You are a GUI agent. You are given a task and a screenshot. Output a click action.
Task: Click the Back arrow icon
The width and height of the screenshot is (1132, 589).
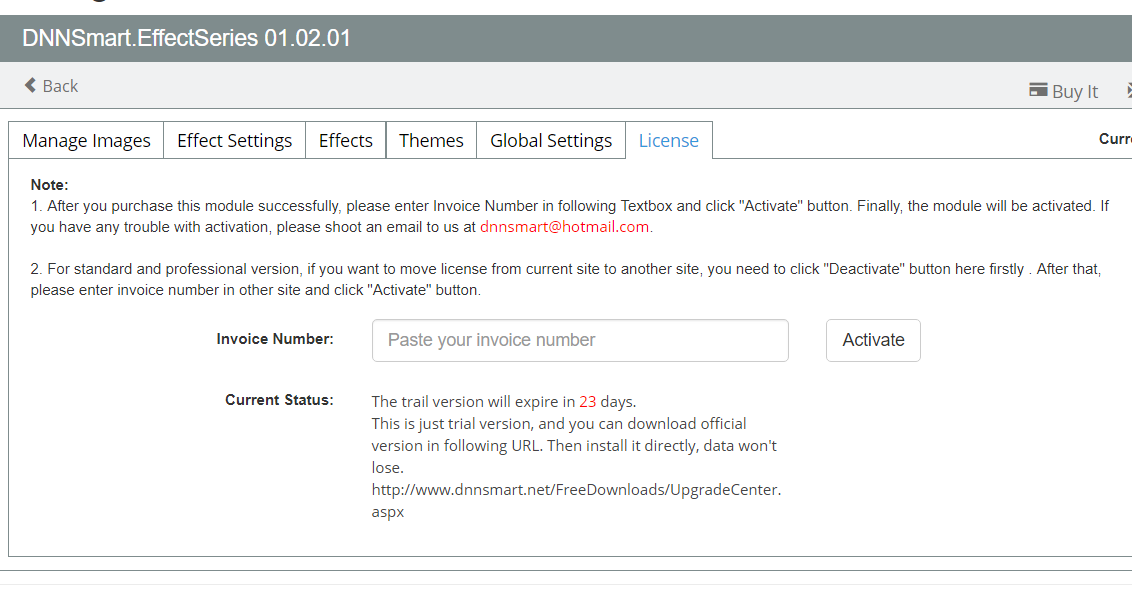point(30,85)
